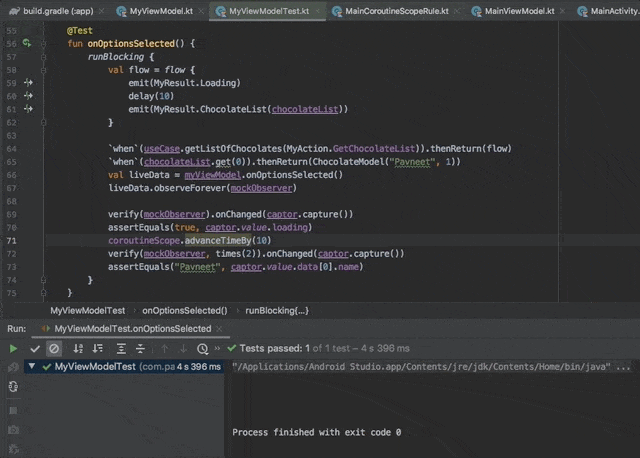640x458 pixels.
Task: Collapse the MyViewModelTest result node
Action: 33,367
